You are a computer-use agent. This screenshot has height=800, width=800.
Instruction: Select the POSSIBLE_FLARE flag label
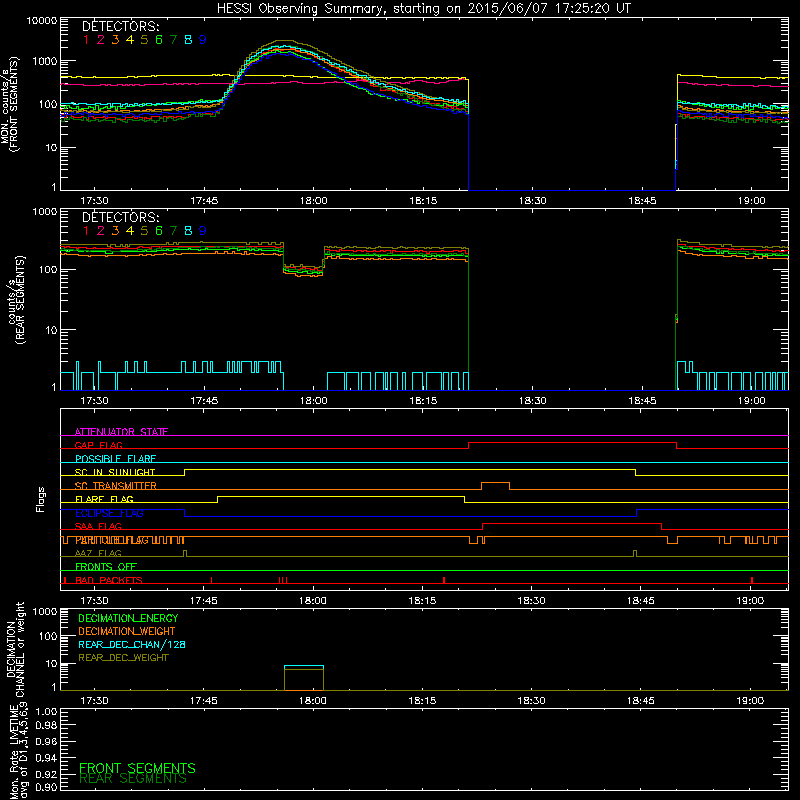(x=115, y=458)
